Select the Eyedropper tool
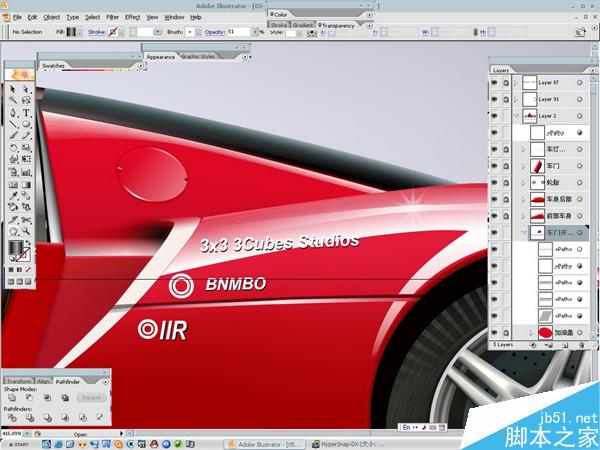 (13, 198)
